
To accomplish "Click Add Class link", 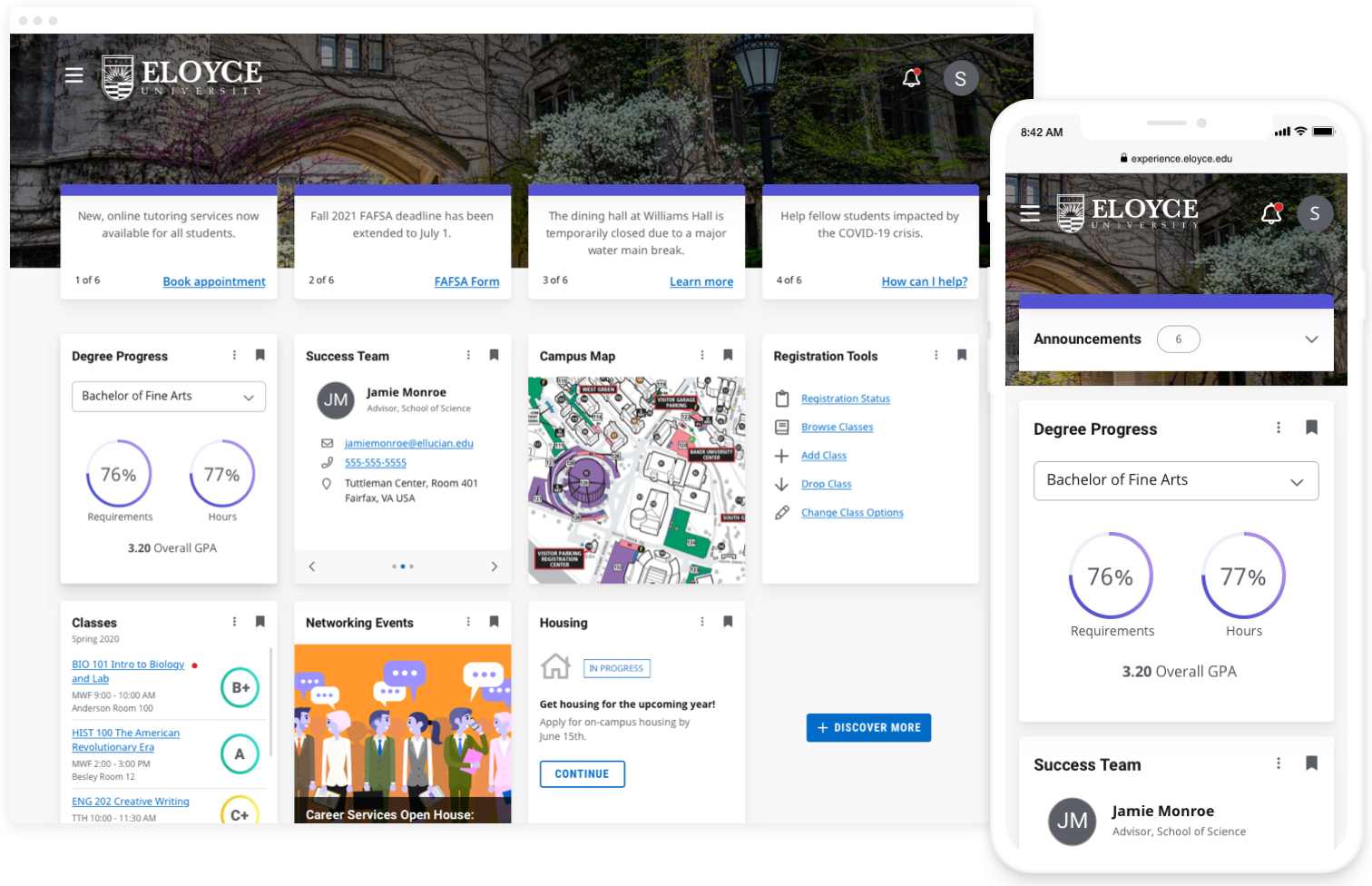I will point(824,456).
